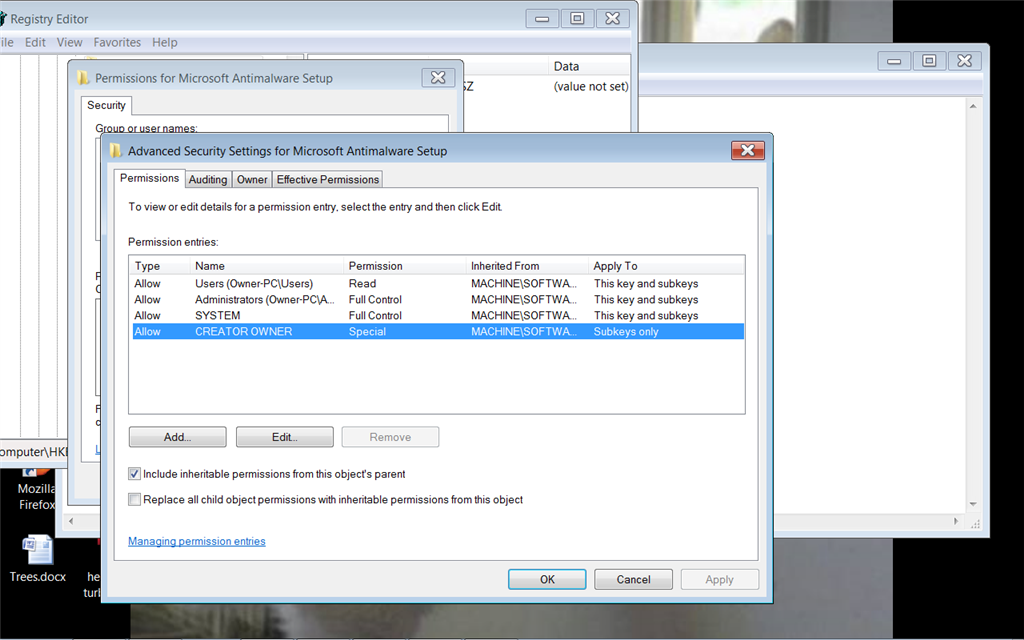Sort entries by the Type column header
1024x640 pixels.
(160, 266)
